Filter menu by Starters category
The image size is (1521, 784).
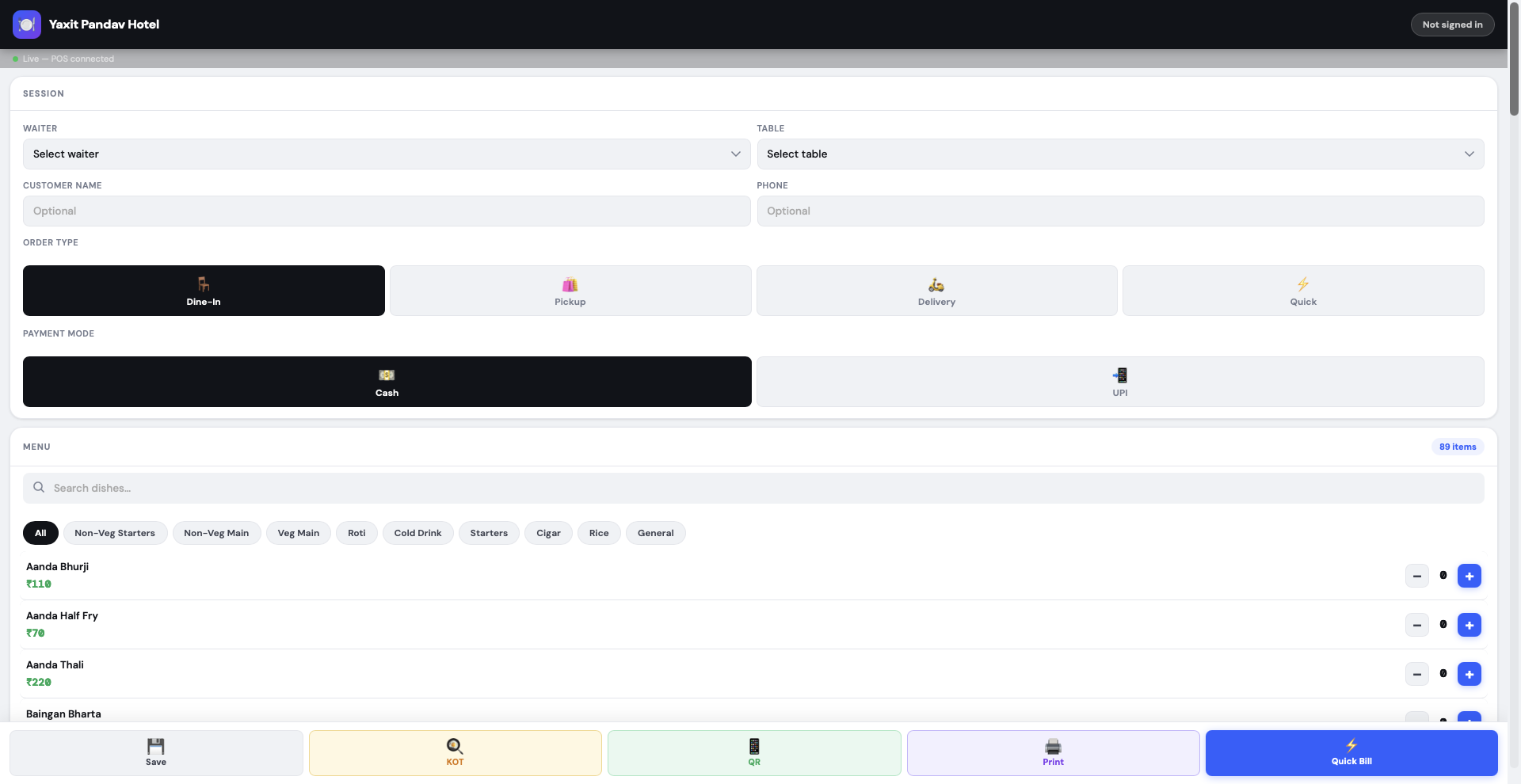pos(489,533)
